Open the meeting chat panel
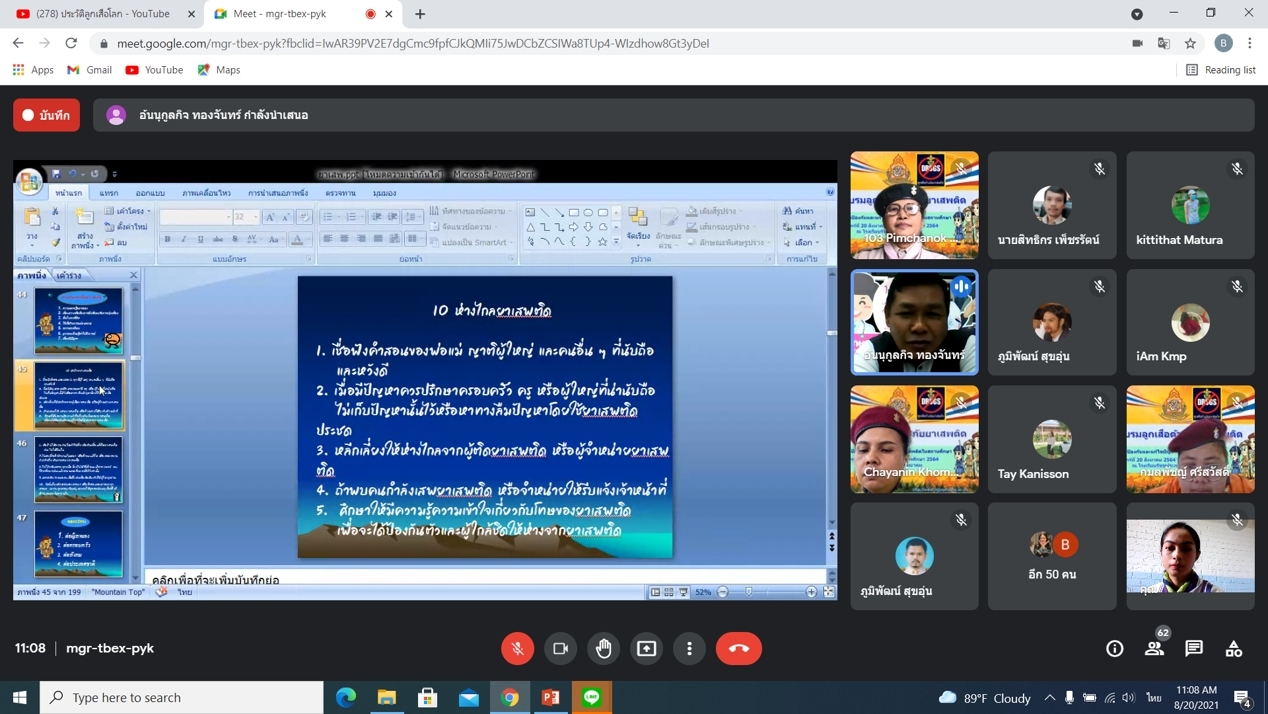The height and width of the screenshot is (714, 1268). (1194, 648)
